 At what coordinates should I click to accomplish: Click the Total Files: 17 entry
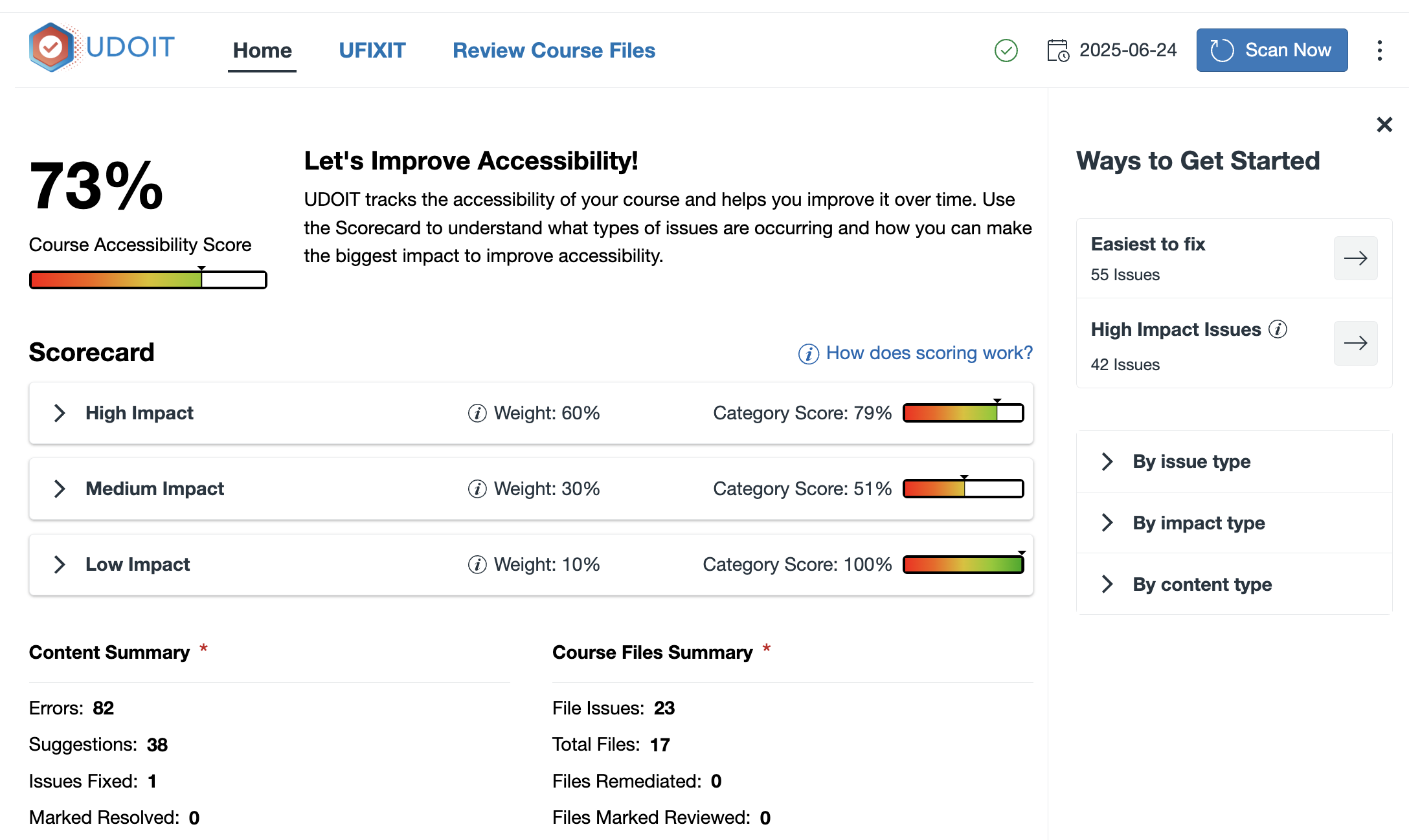point(611,745)
